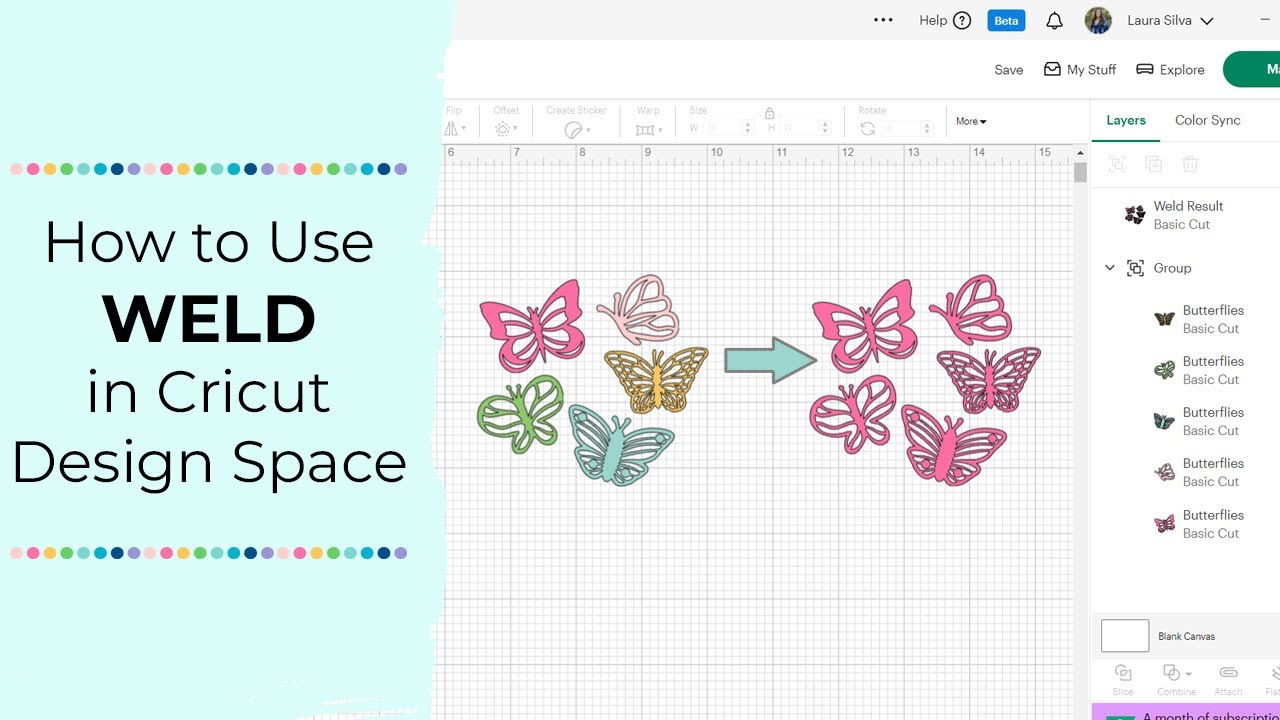Click the green Make button

[x=1253, y=70]
